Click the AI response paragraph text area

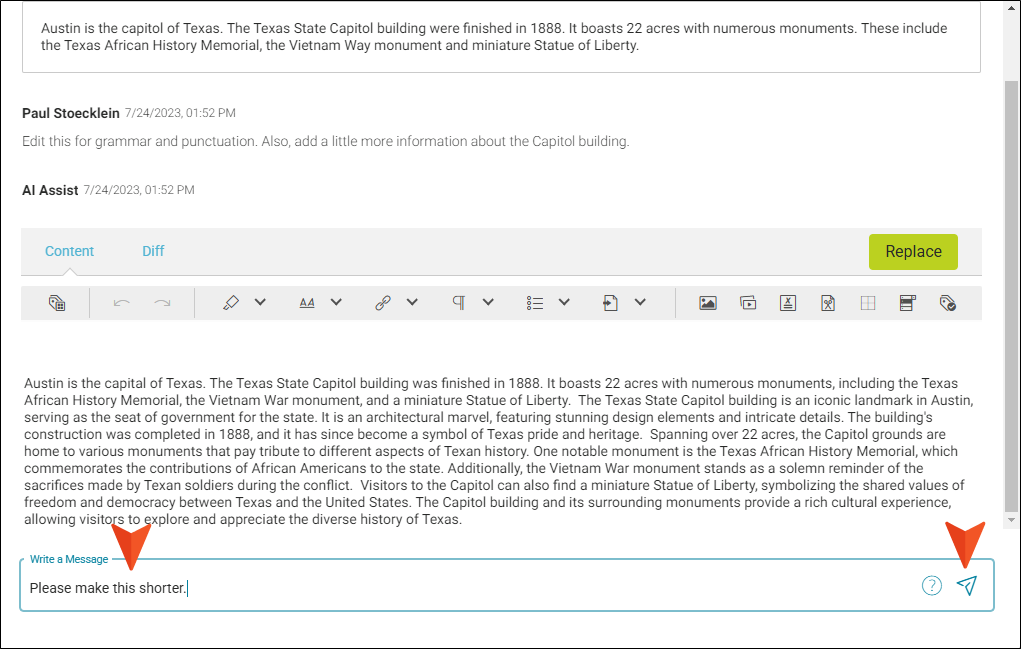[500, 451]
